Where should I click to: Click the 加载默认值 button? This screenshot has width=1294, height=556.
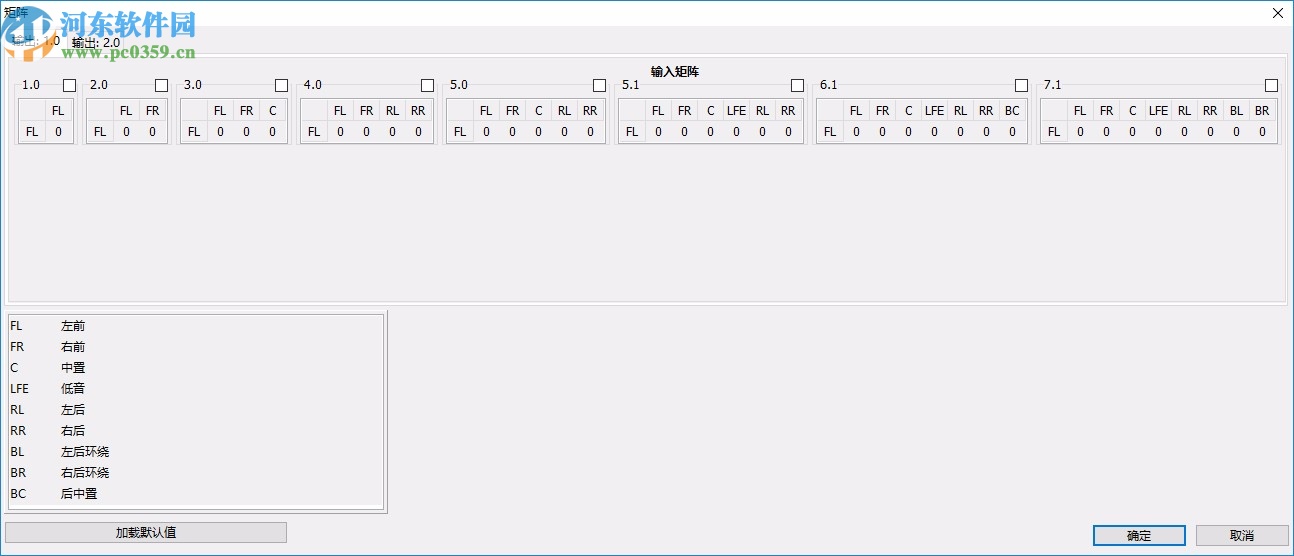click(x=146, y=533)
